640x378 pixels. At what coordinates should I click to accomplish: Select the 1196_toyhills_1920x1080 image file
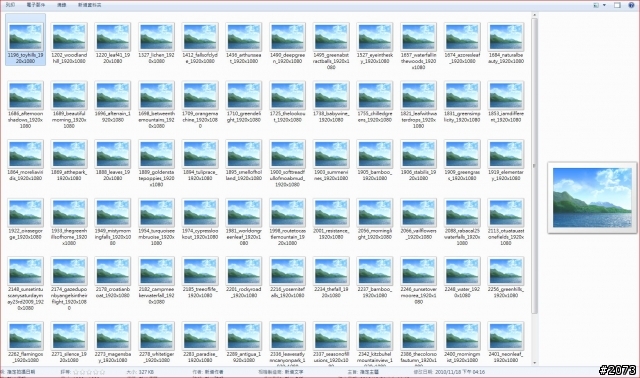pyautogui.click(x=25, y=40)
